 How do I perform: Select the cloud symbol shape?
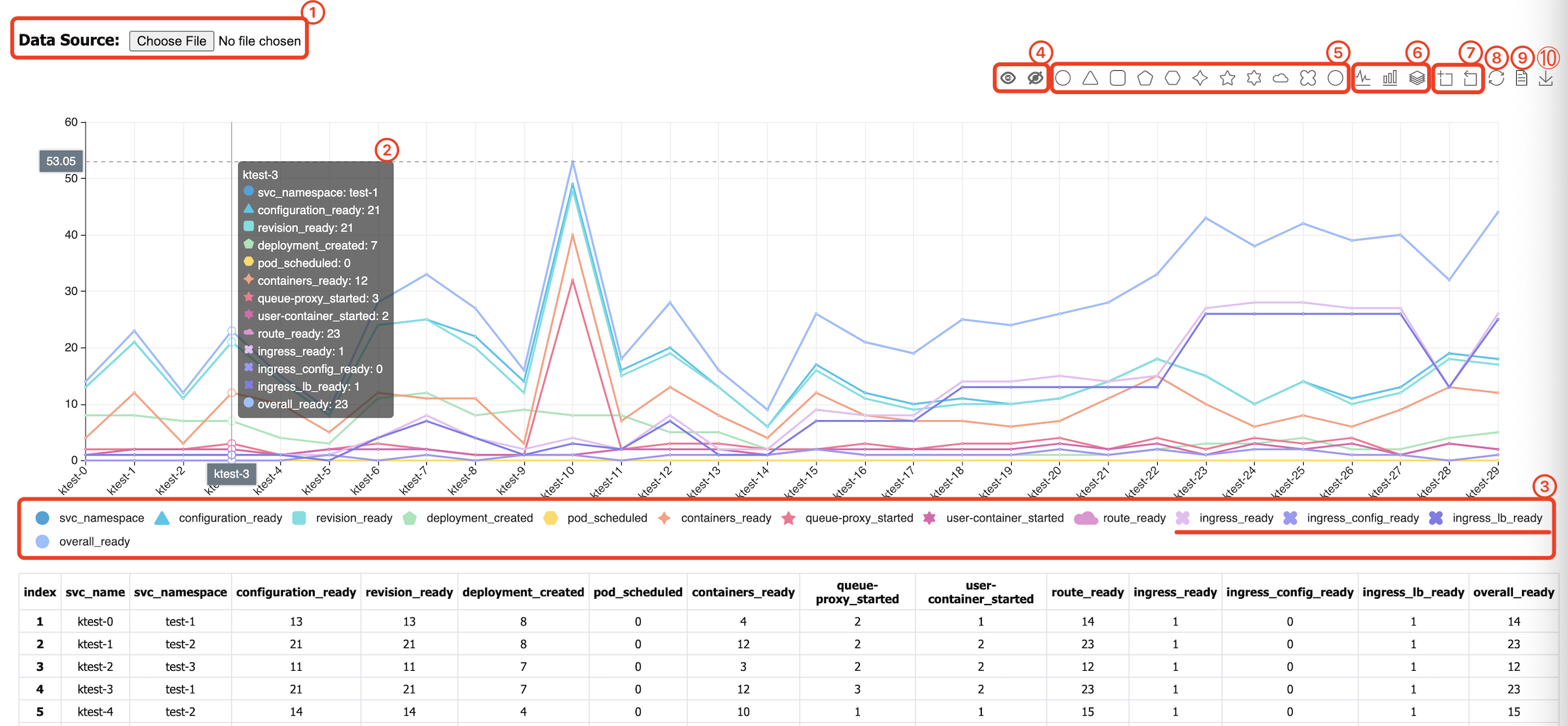(1280, 79)
